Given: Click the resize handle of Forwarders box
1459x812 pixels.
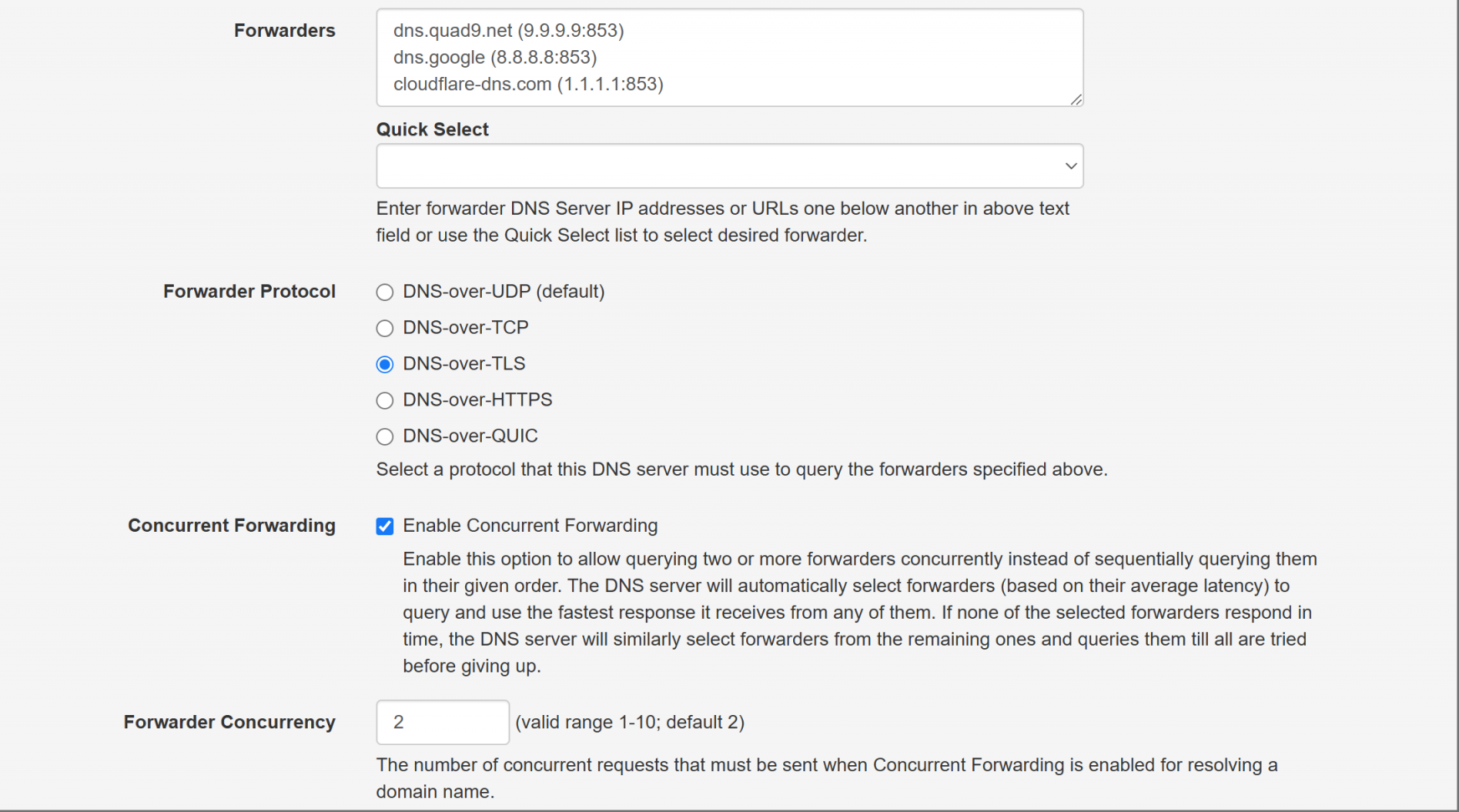Looking at the screenshot, I should point(1076,100).
